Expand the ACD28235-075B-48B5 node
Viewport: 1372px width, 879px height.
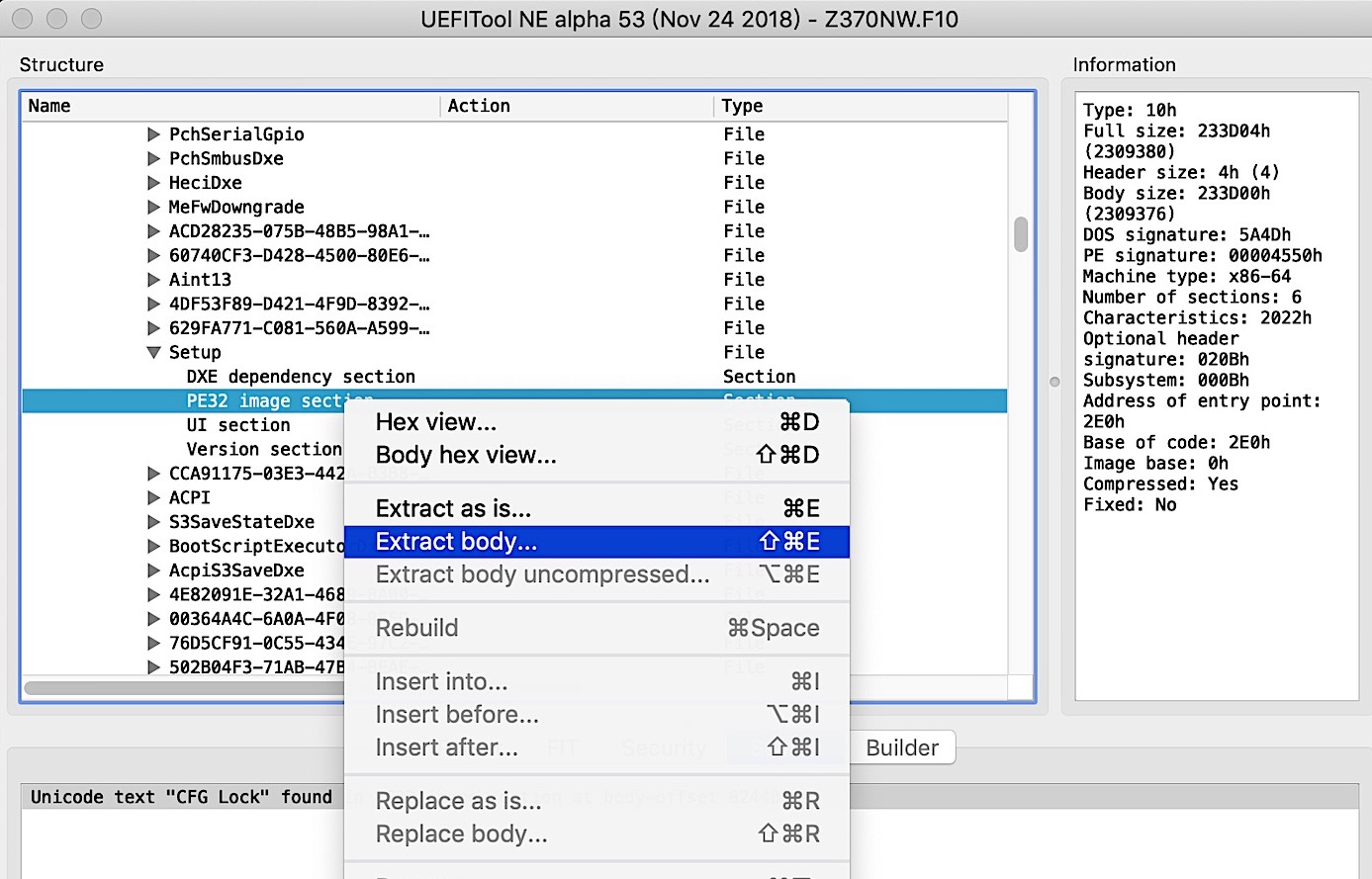tap(153, 230)
